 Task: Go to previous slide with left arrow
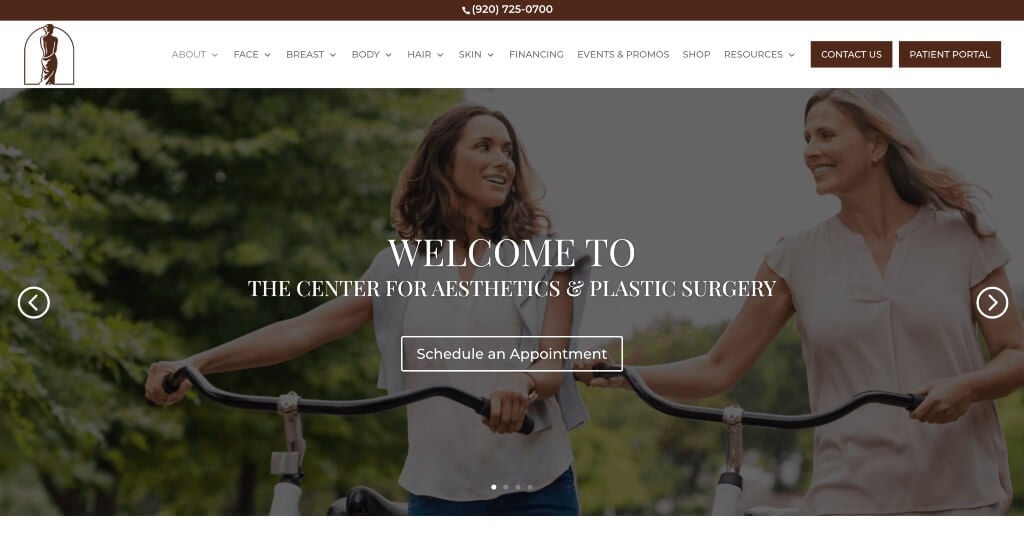[x=34, y=302]
